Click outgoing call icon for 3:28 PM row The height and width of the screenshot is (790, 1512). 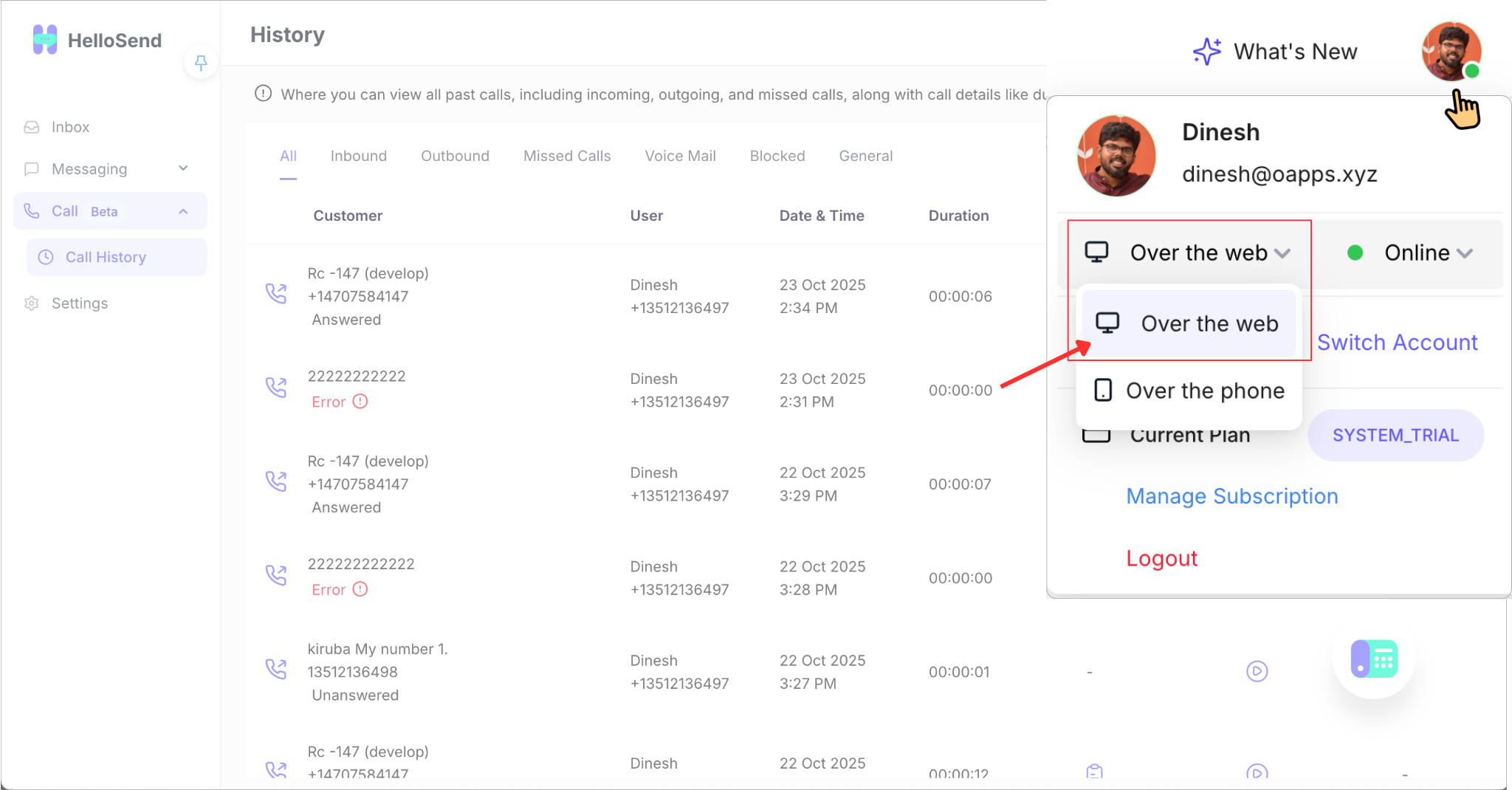tap(276, 575)
